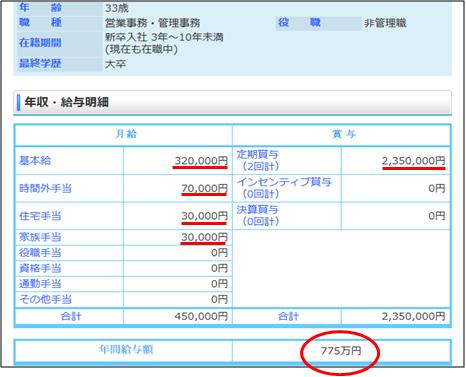
Task: Click the 在籍期間 label
Action: coord(40,43)
